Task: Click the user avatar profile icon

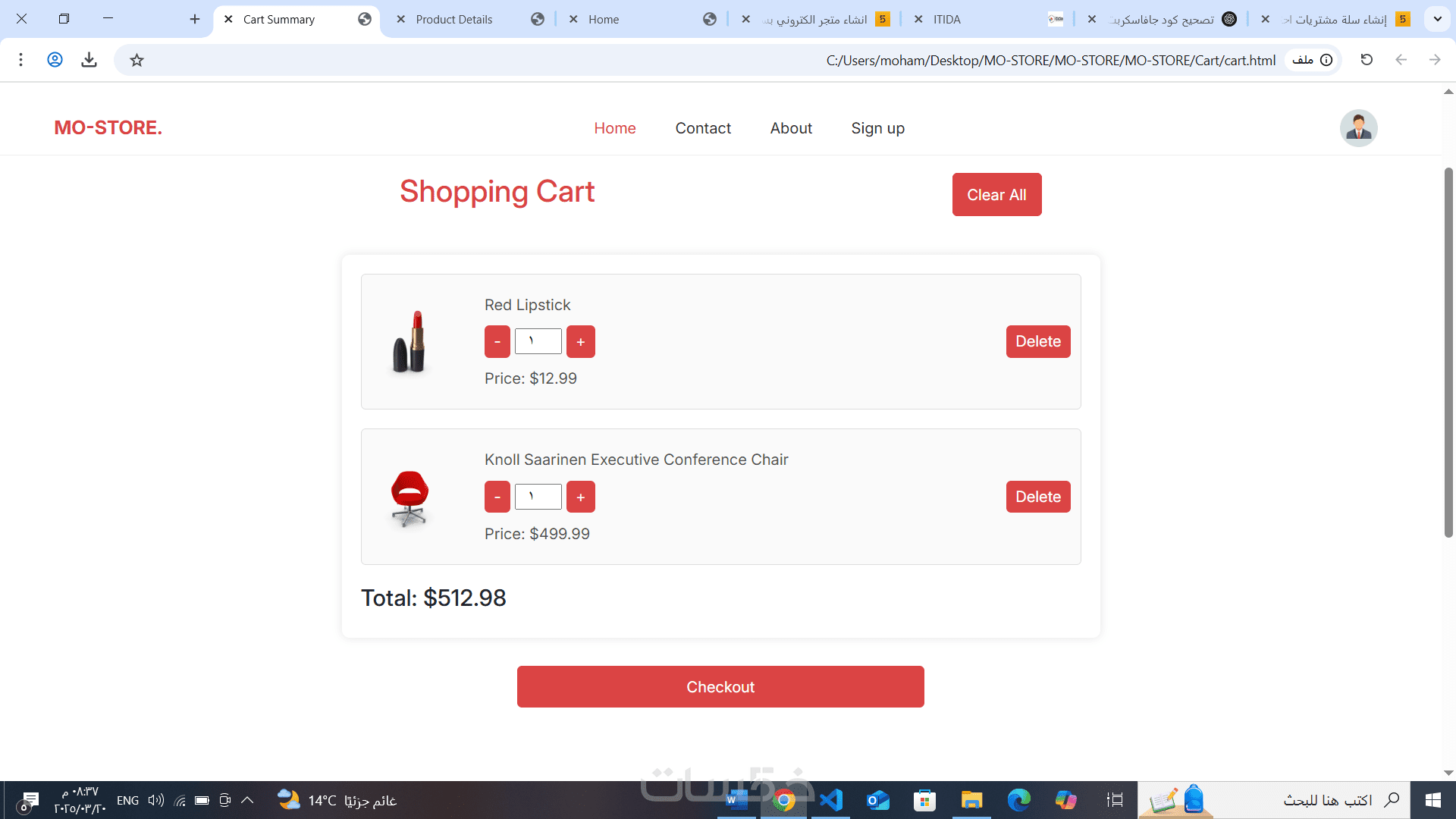Action: click(1358, 128)
